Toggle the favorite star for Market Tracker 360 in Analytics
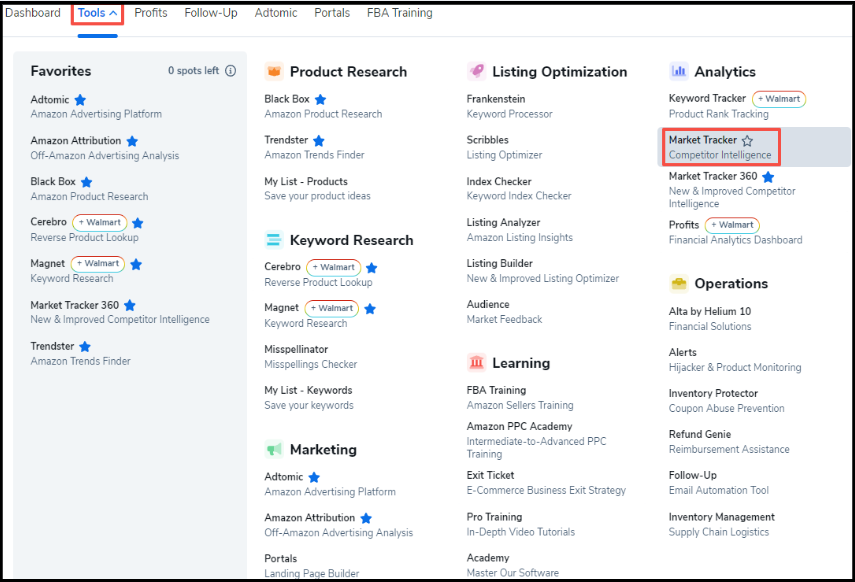855x582 pixels. 768,177
